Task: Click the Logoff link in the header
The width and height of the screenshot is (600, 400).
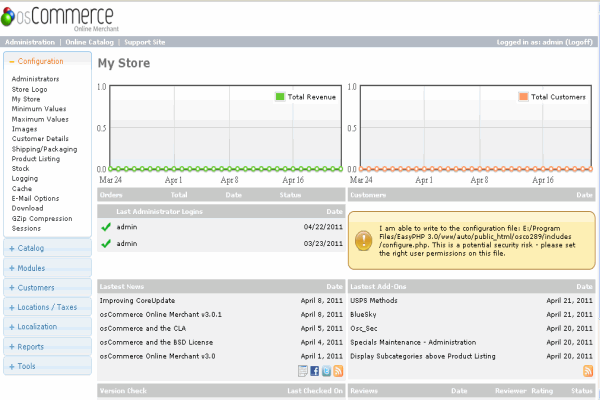Action: (579, 42)
